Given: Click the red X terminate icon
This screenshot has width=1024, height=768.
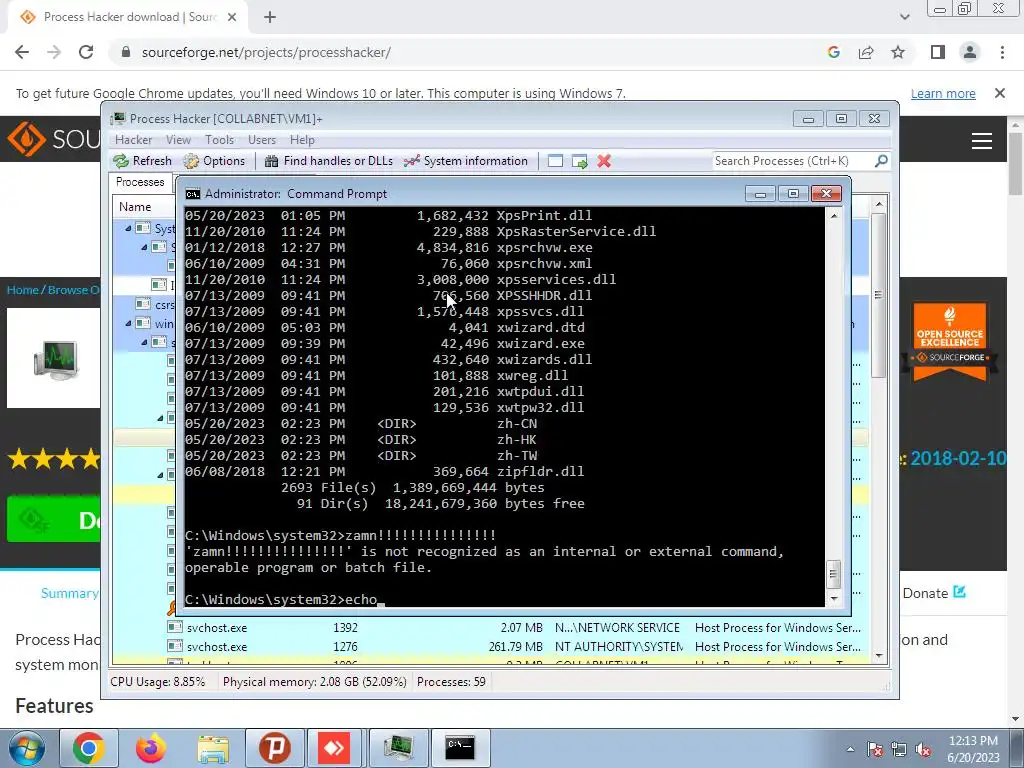Looking at the screenshot, I should (604, 161).
